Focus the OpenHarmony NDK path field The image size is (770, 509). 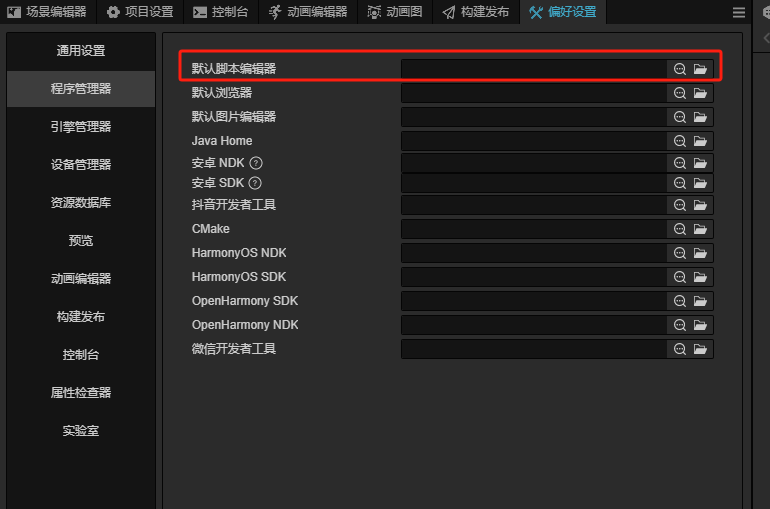534,325
